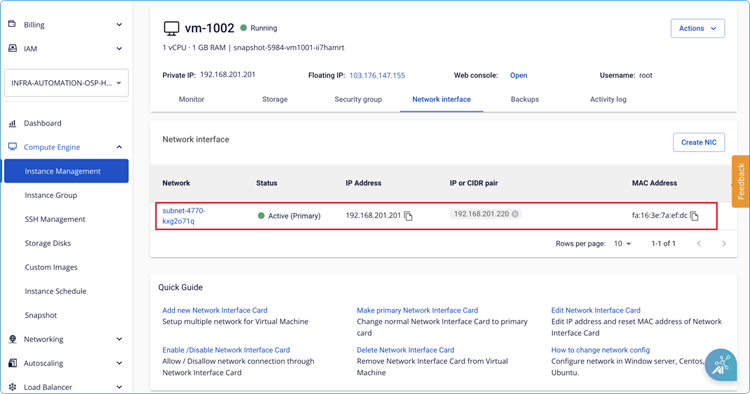Open Delete Network Interface Card guide
This screenshot has height=394, width=750.
click(x=405, y=350)
